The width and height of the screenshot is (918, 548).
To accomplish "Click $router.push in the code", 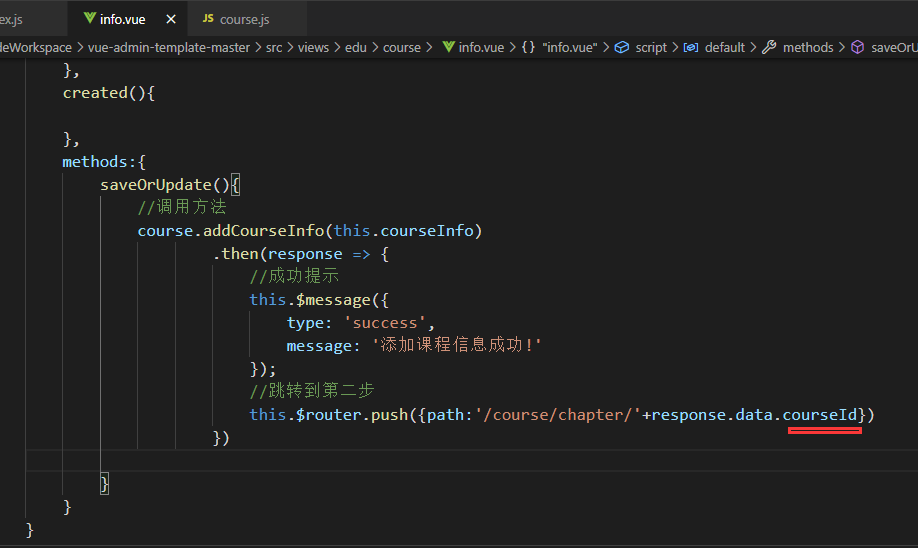I will [352, 415].
